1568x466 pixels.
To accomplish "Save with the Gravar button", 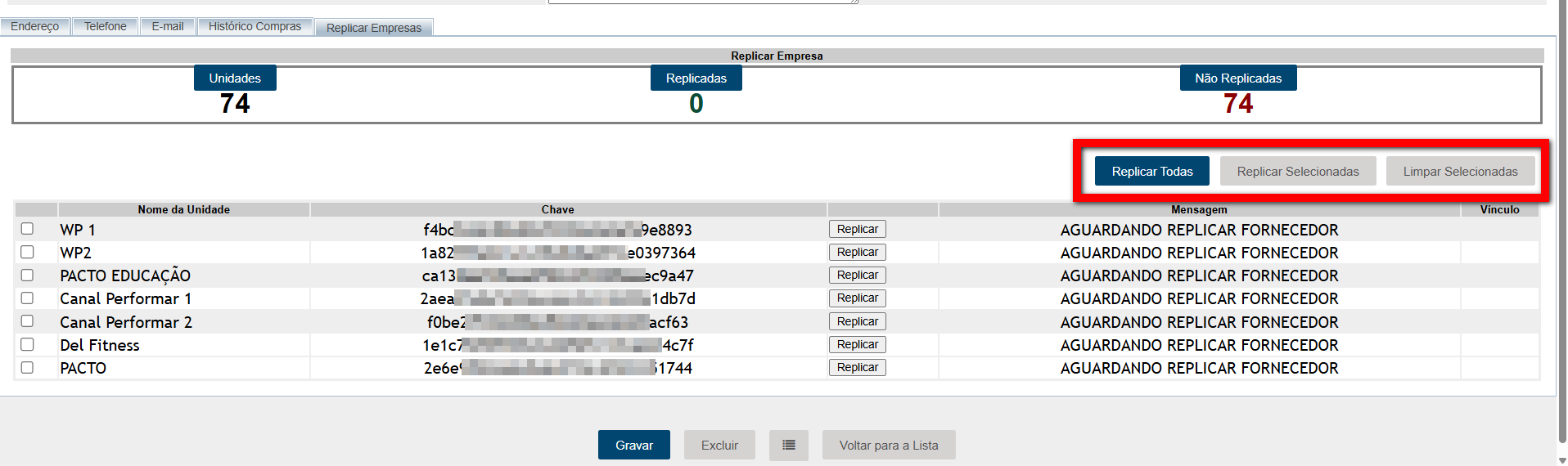I will click(633, 446).
